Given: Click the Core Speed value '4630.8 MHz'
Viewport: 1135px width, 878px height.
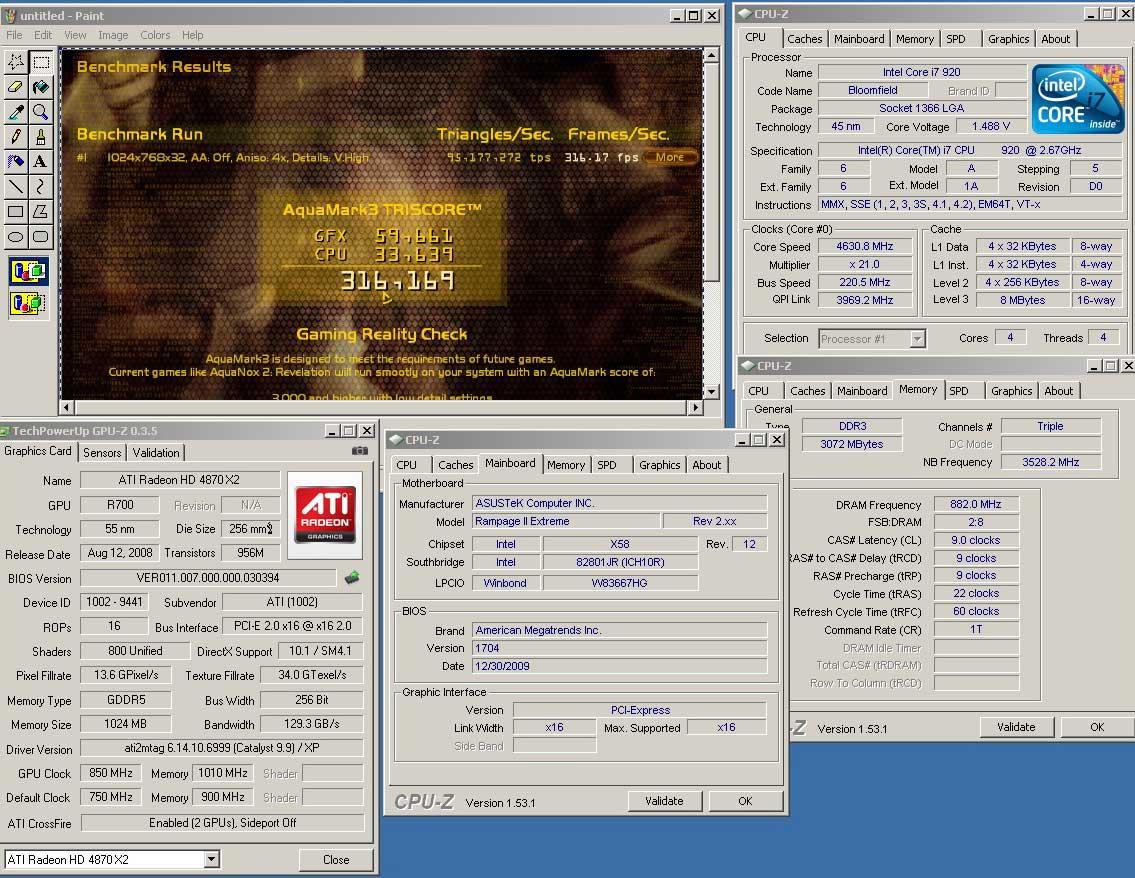Looking at the screenshot, I should [x=865, y=246].
